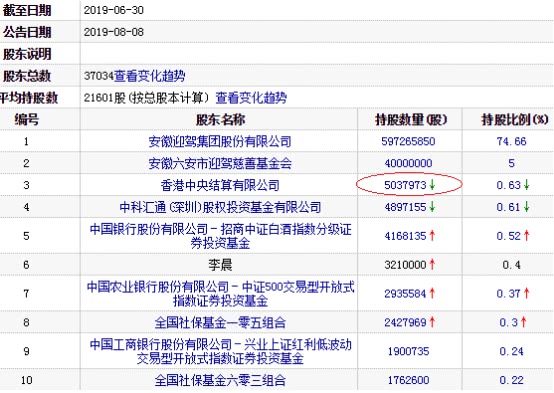Open 兴业上证红利低波动 fund shareholder link
554x393 pixels.
click(220, 352)
